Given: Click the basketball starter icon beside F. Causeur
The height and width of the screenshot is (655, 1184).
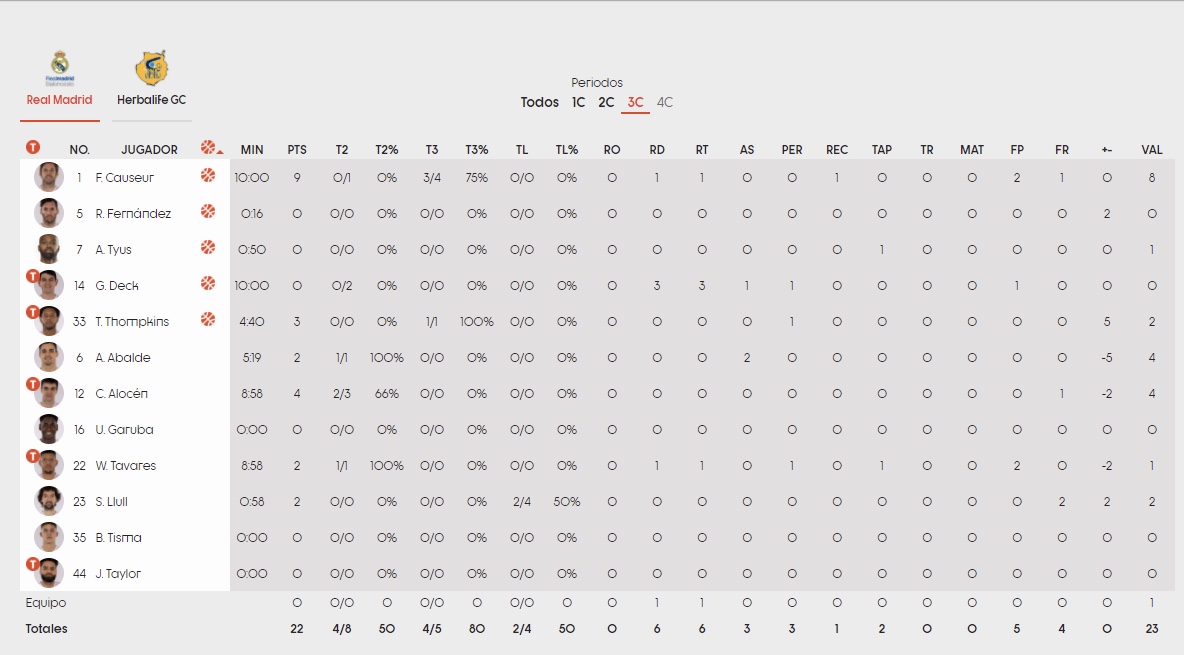Looking at the screenshot, I should (208, 176).
